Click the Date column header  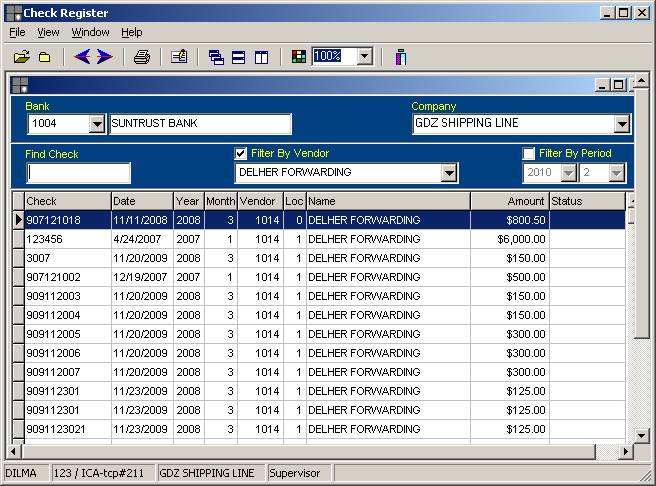pos(141,202)
